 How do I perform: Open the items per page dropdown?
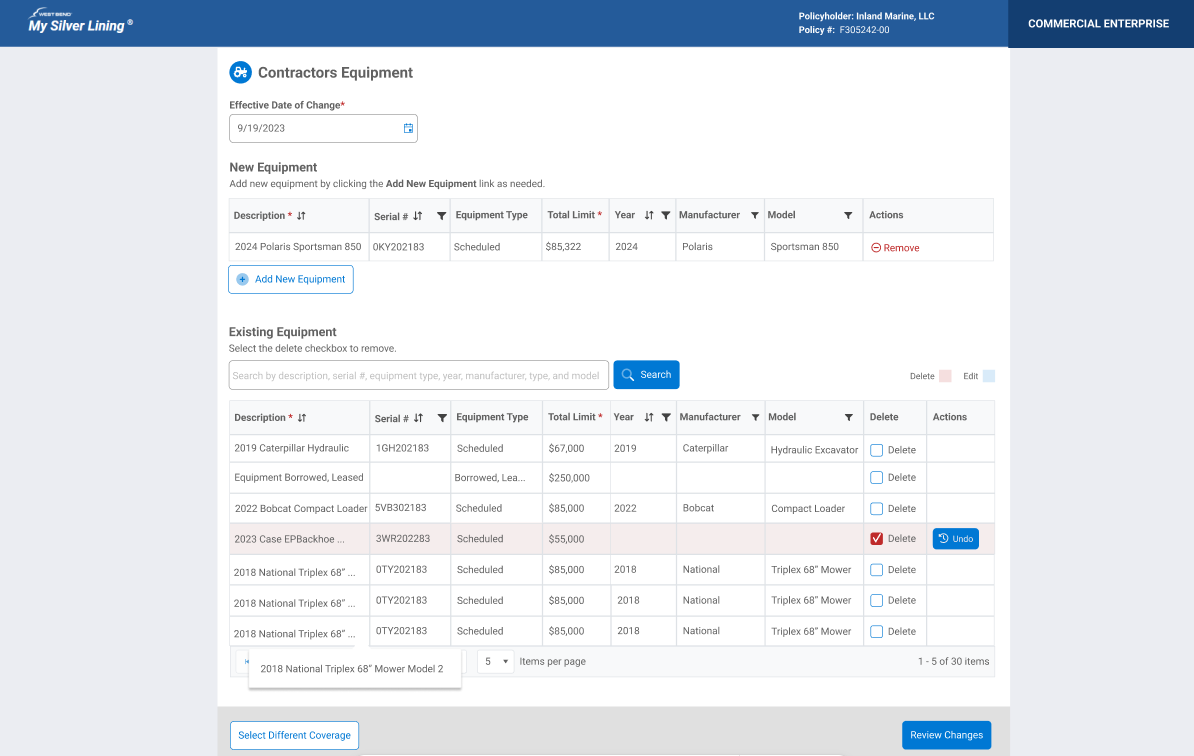click(x=496, y=662)
